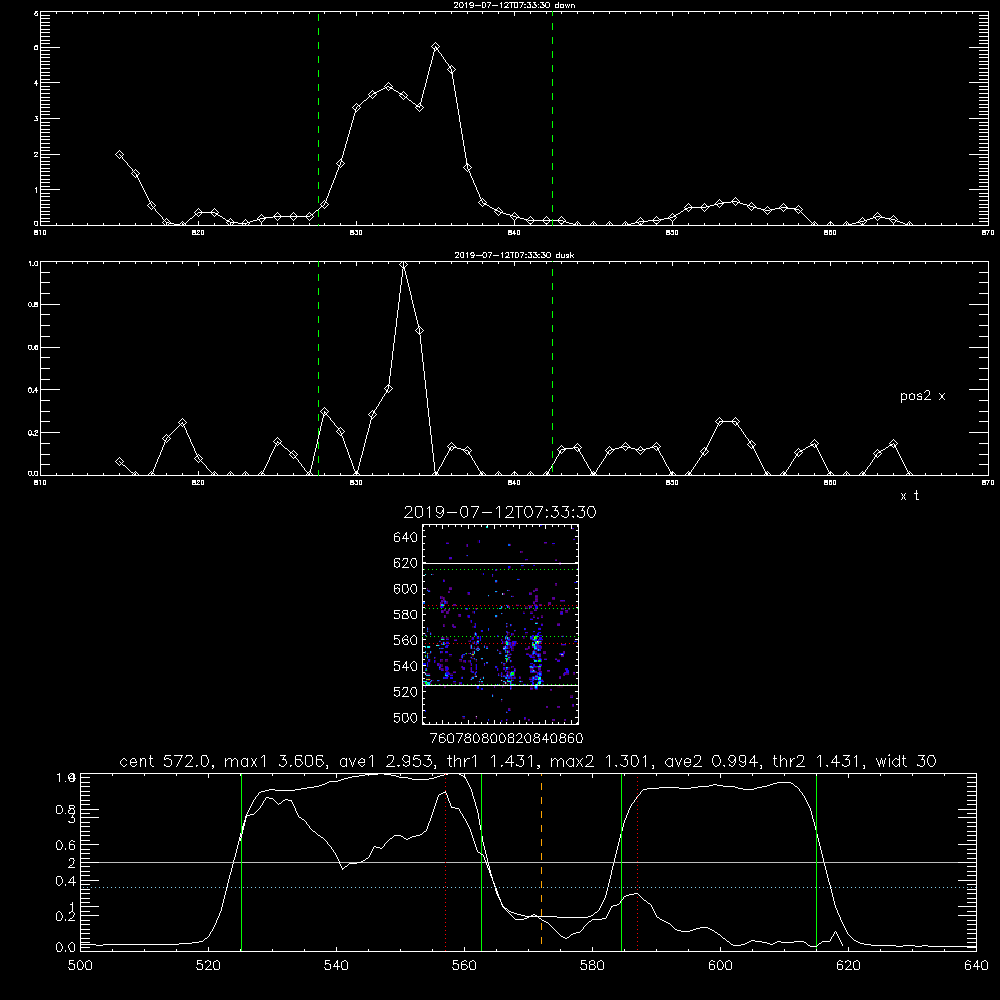Click the peak diamond marker in dusk plot
Image resolution: width=1000 pixels, height=1000 pixels.
(x=404, y=265)
